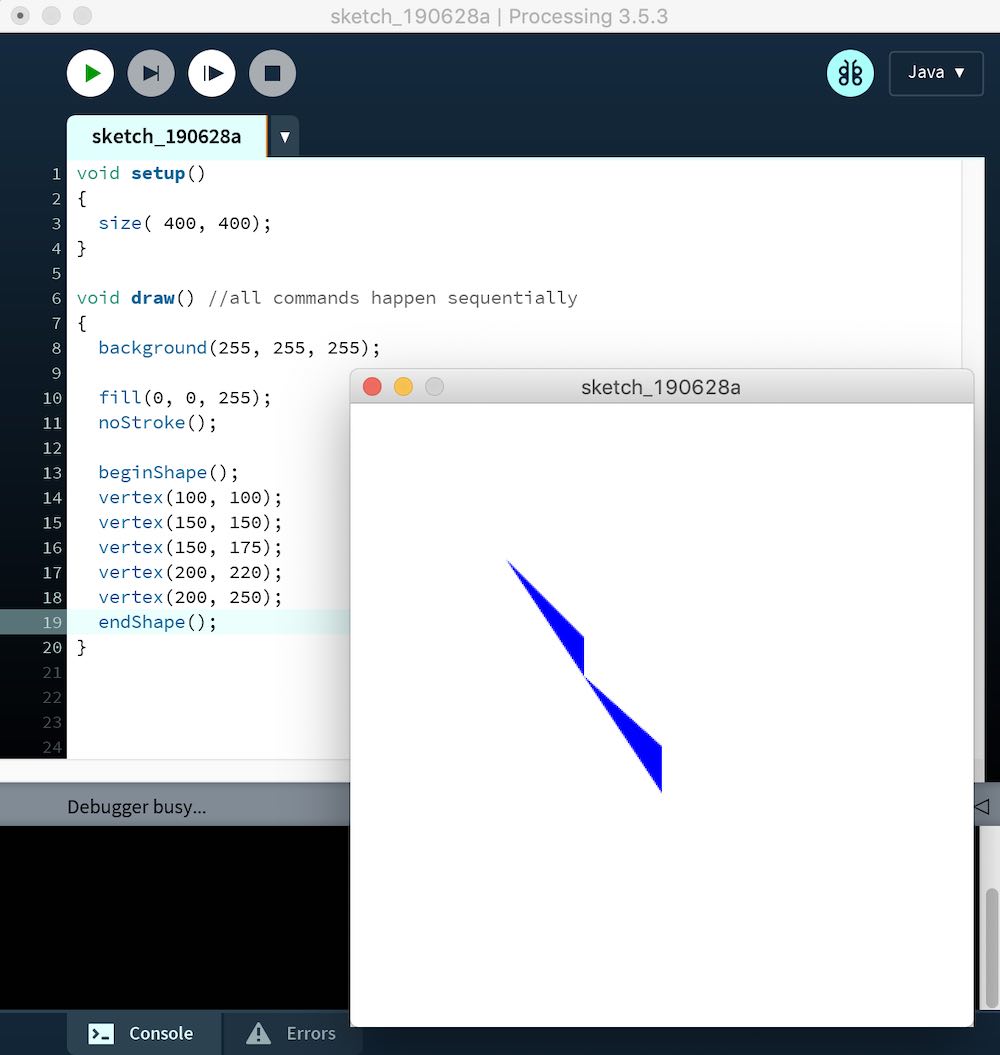Close the sketch_190628a output window
This screenshot has width=1000, height=1055.
pyautogui.click(x=372, y=387)
